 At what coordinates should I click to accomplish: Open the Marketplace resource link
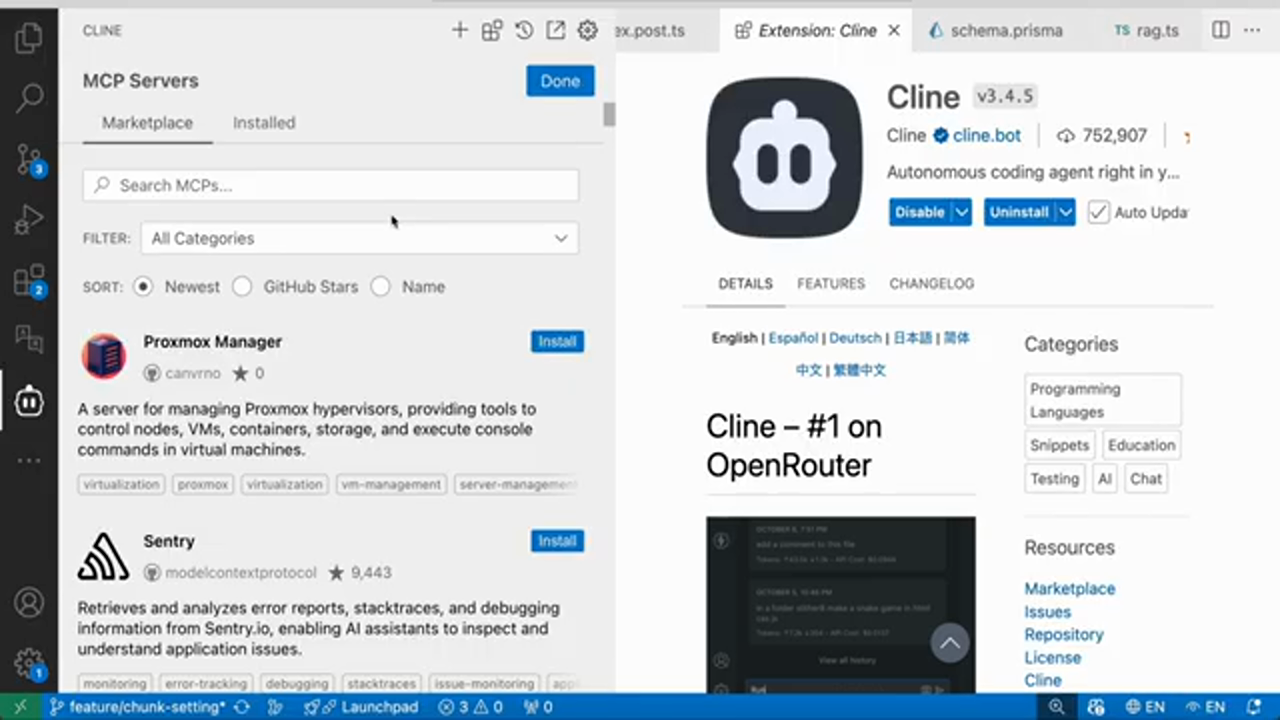click(x=1069, y=589)
